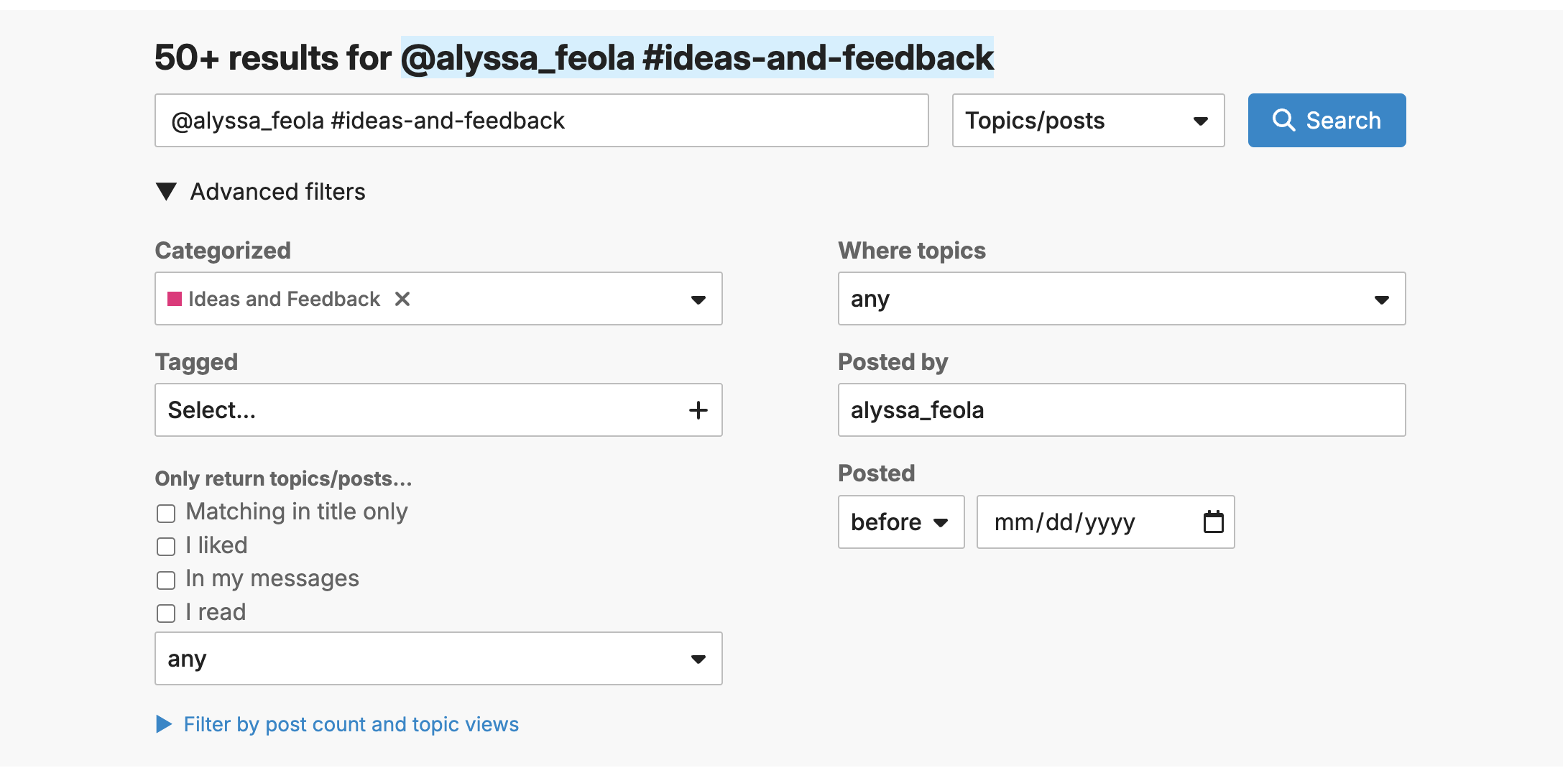Click the mm/dd/yyyy date input field
The image size is (1568, 773).
pyautogui.click(x=1085, y=522)
